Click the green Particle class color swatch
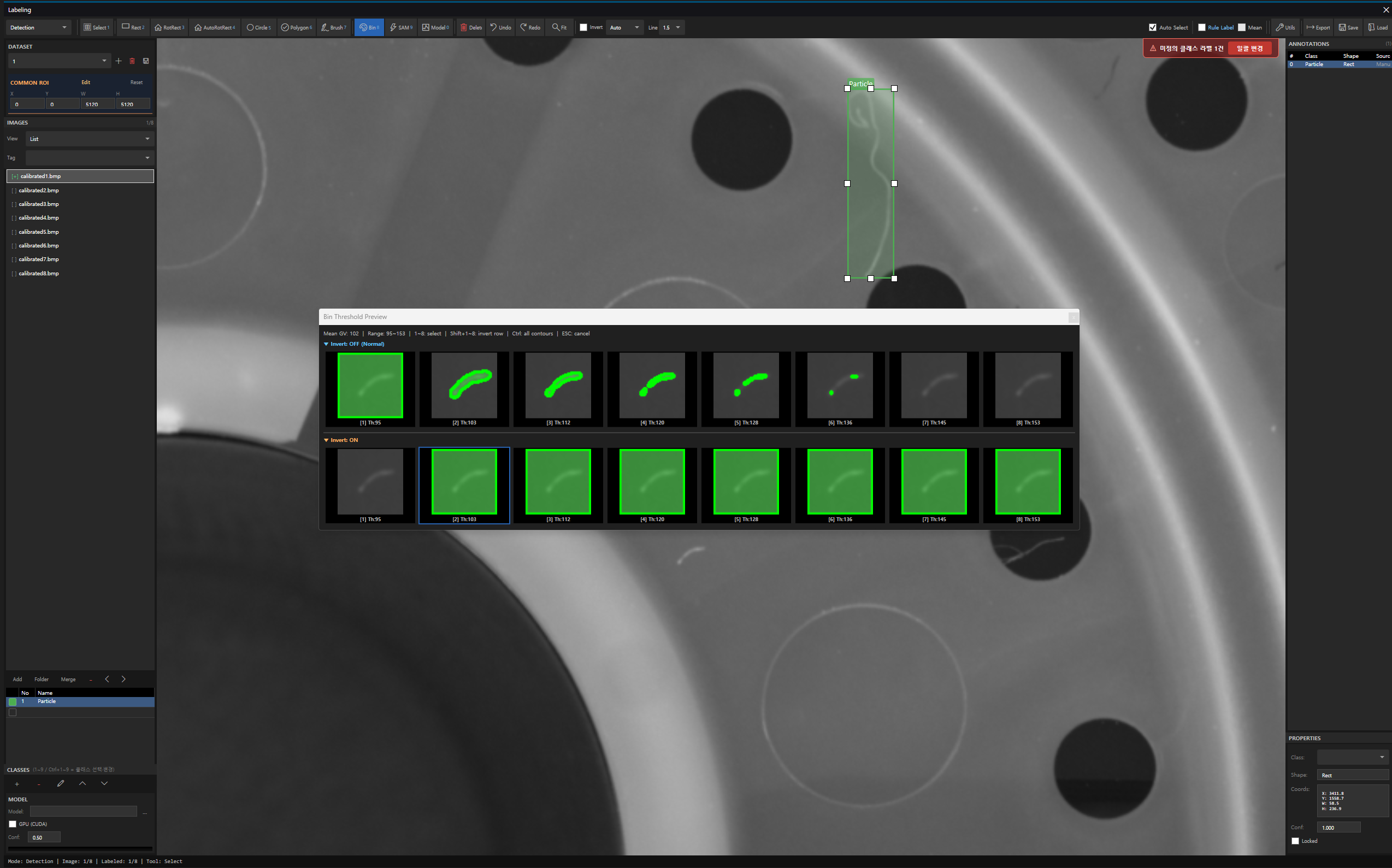1392x868 pixels. pyautogui.click(x=13, y=701)
